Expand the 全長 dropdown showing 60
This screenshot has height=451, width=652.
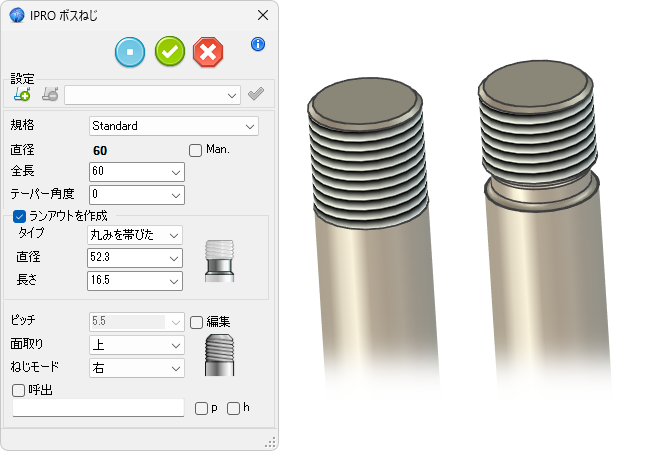point(136,172)
